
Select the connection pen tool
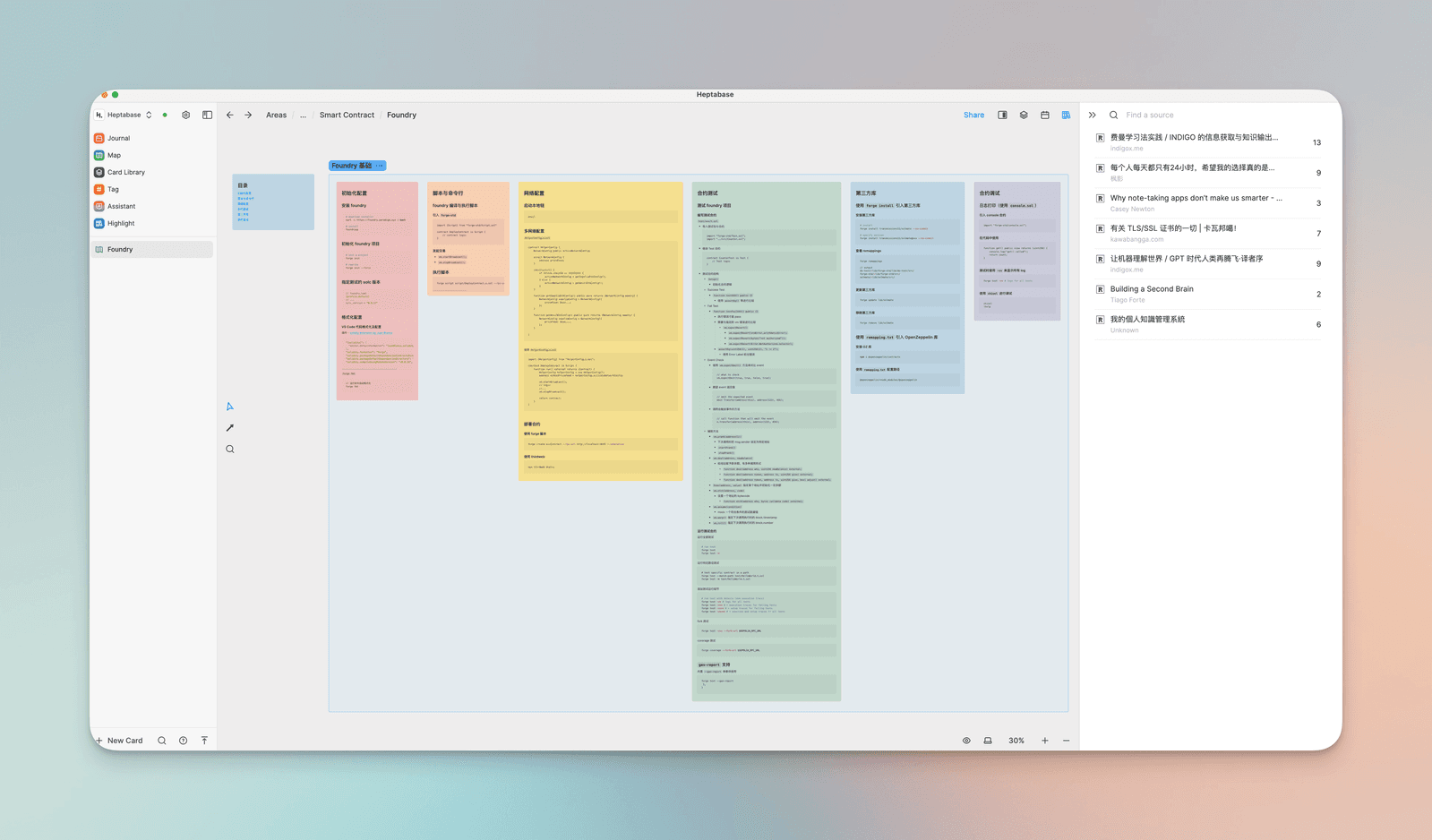(230, 428)
